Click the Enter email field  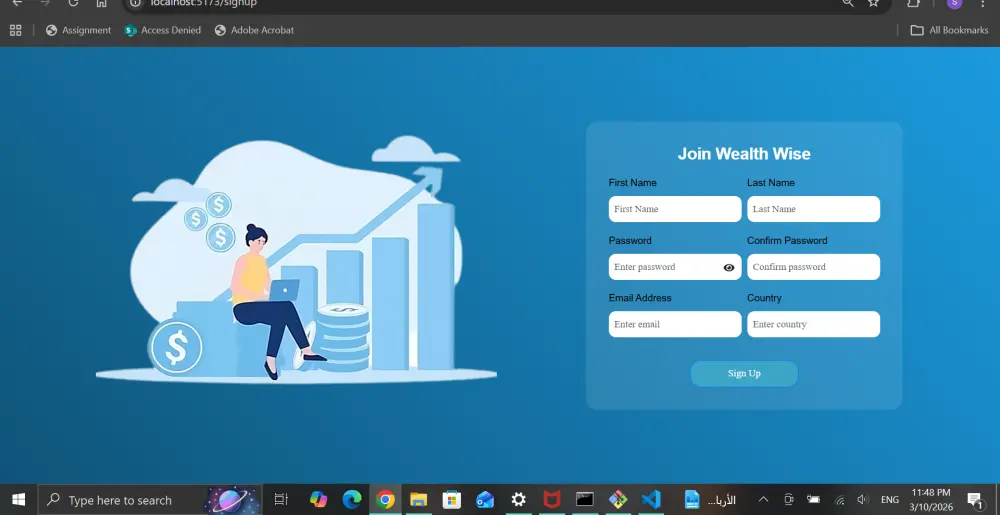click(675, 324)
